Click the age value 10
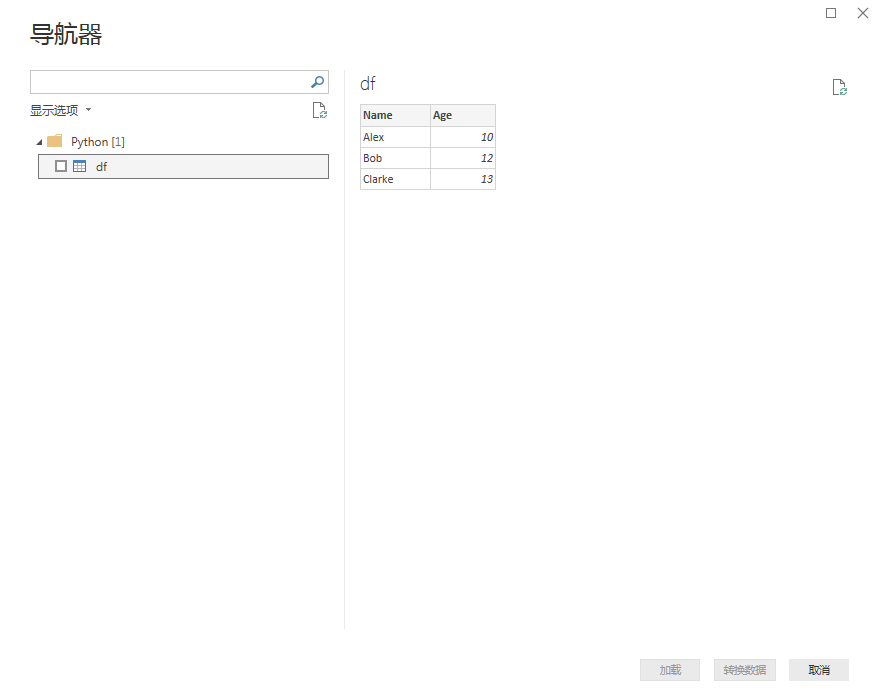Viewport: 879px width, 699px height. point(463,137)
